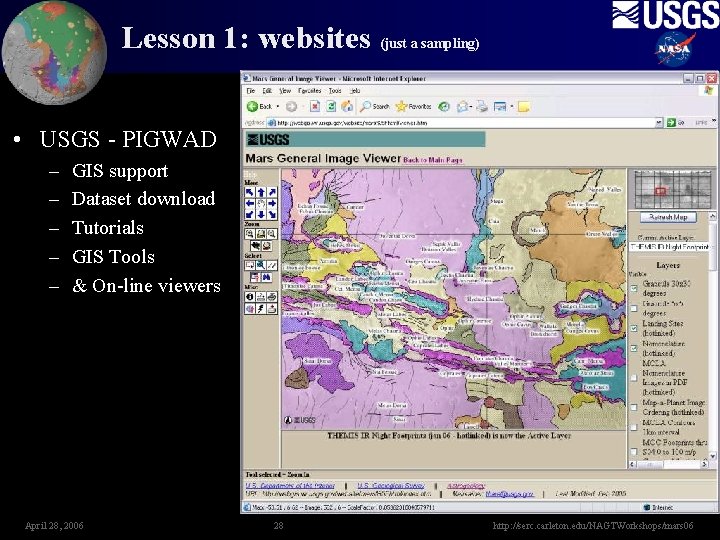Click the dark map-shaped zoom extent icon

coord(255,246)
